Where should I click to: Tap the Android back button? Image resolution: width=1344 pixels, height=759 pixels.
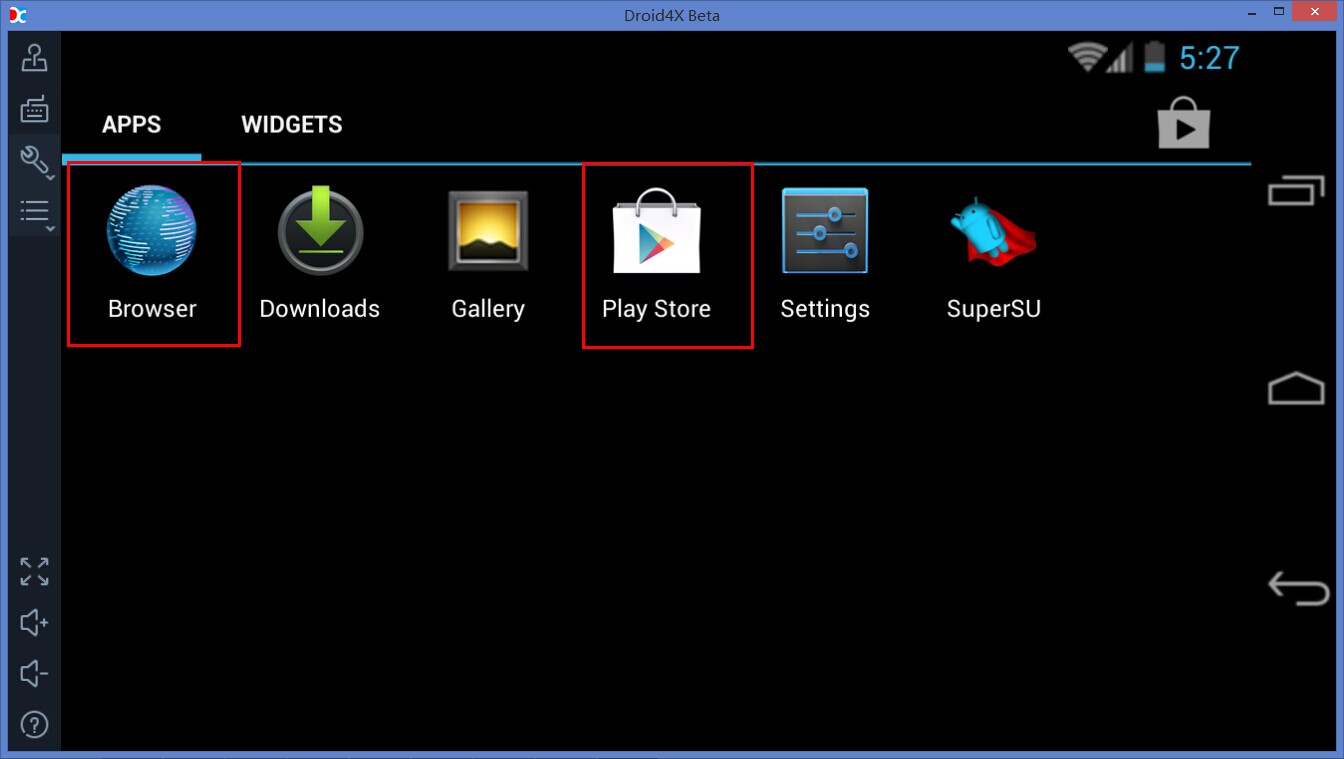tap(1297, 588)
